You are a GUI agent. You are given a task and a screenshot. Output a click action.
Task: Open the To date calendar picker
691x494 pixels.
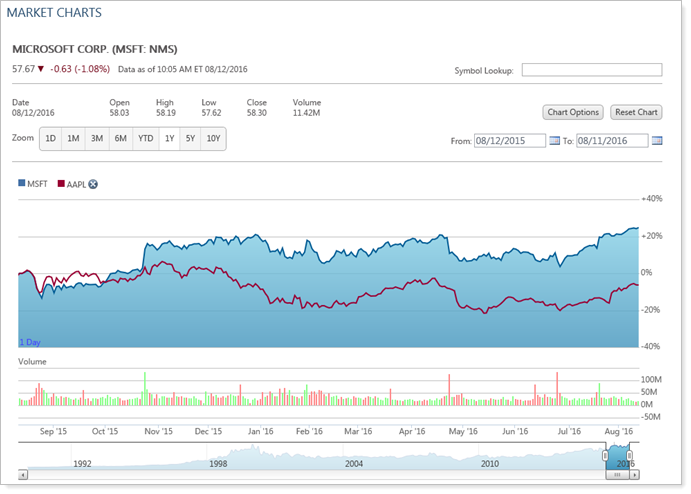(657, 141)
